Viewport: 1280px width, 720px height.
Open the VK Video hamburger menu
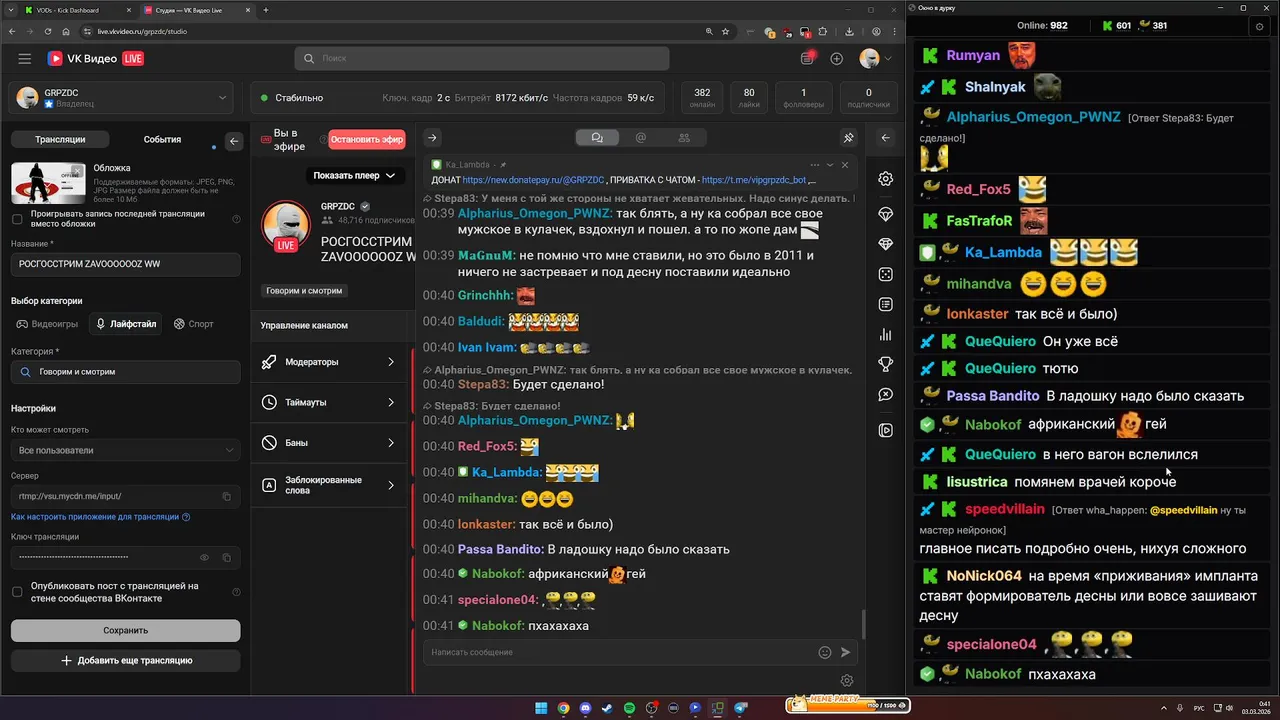click(x=24, y=59)
